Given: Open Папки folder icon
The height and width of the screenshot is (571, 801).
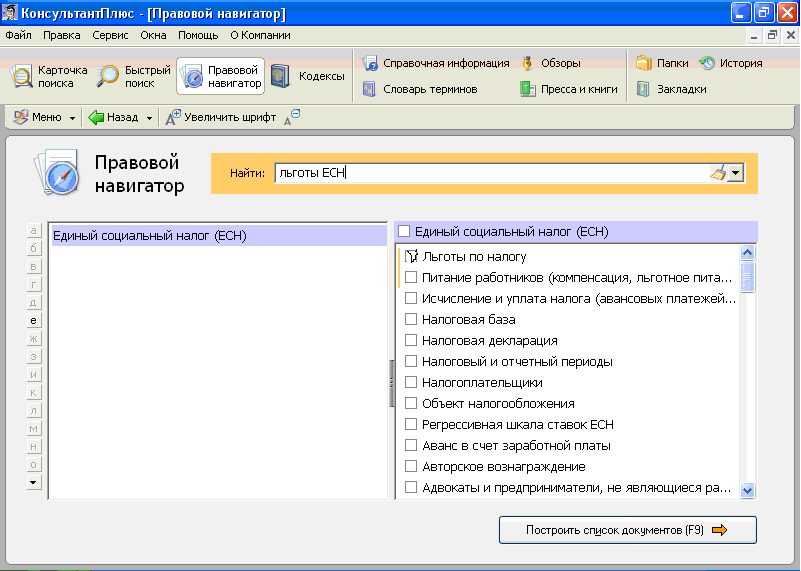Looking at the screenshot, I should pos(644,63).
